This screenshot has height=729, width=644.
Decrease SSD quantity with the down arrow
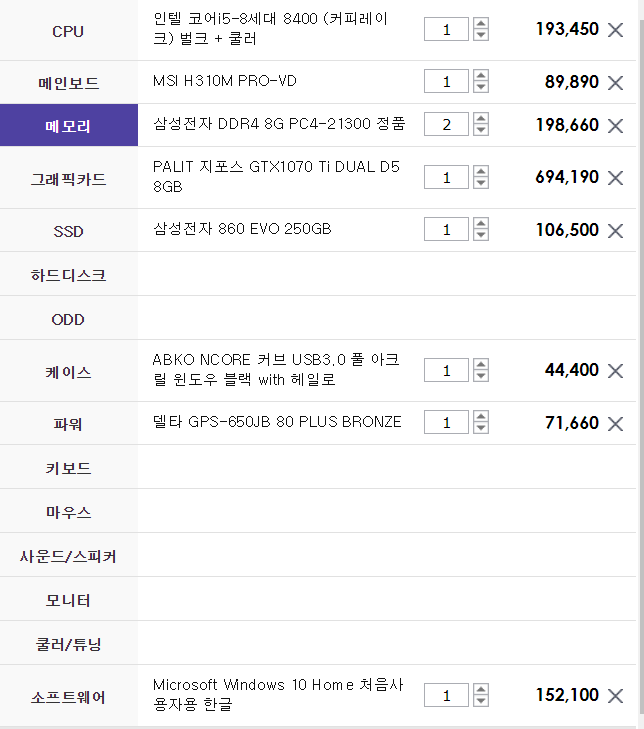481,235
